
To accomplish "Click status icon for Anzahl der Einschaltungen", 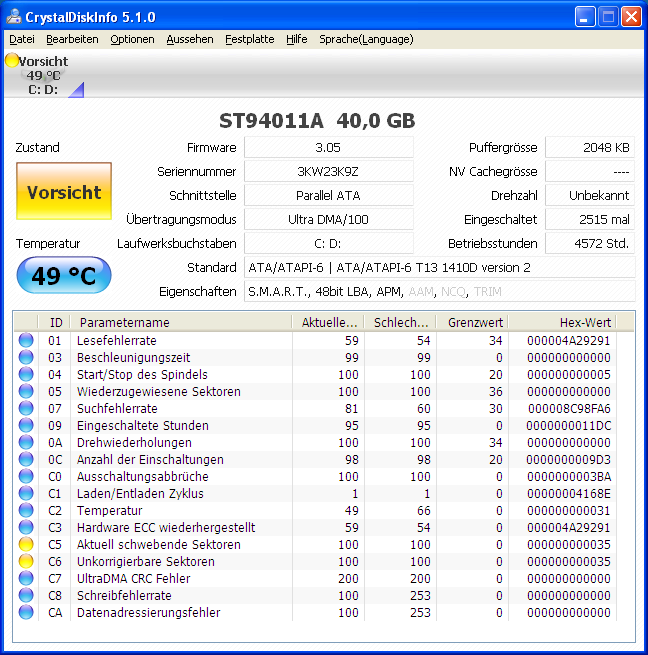I will (x=26, y=460).
